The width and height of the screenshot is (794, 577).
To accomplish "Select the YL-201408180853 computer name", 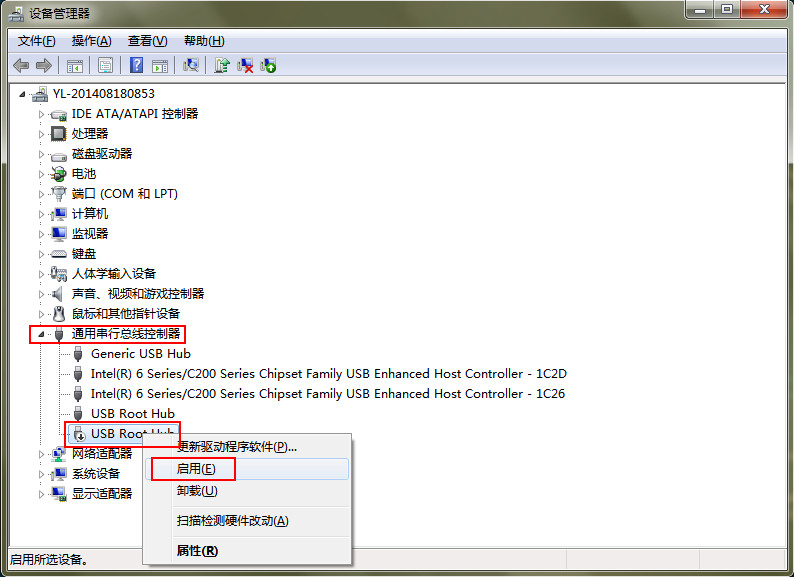I will point(103,94).
